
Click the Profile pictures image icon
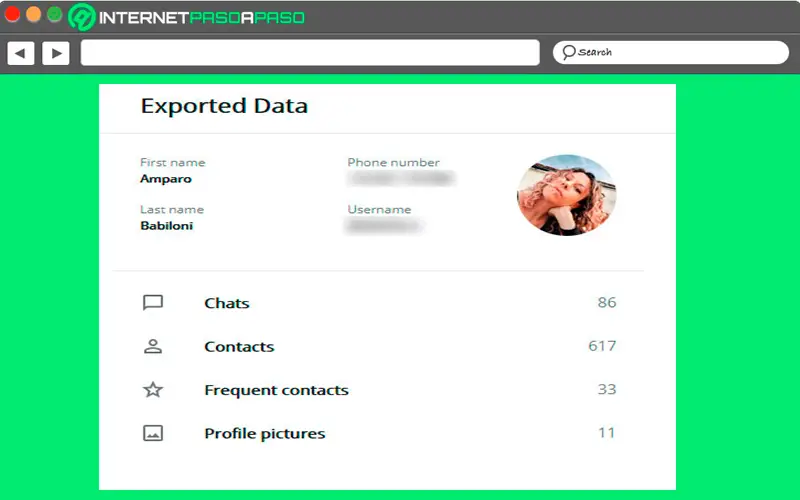click(153, 433)
